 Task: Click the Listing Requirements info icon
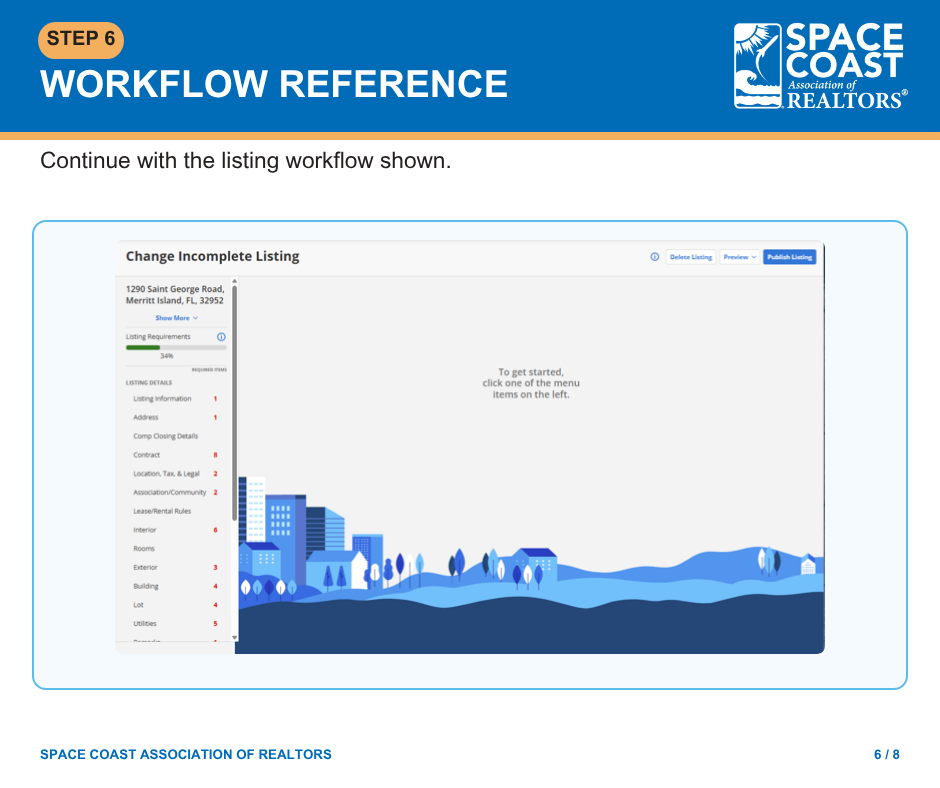pyautogui.click(x=221, y=336)
